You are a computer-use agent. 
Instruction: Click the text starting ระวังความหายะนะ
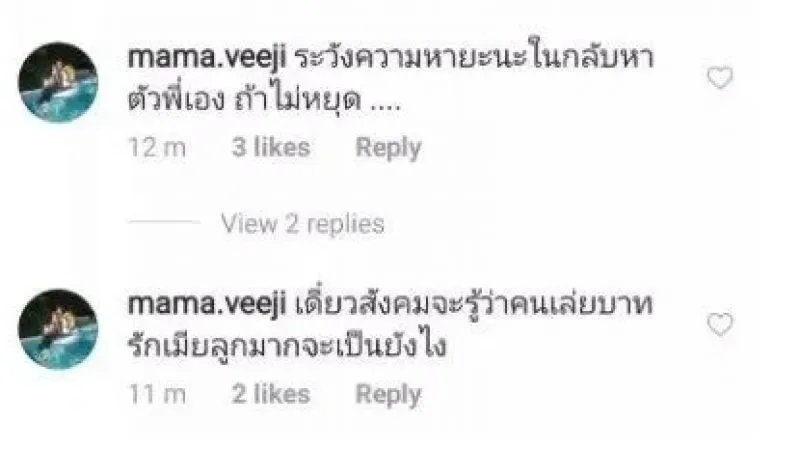[475, 56]
